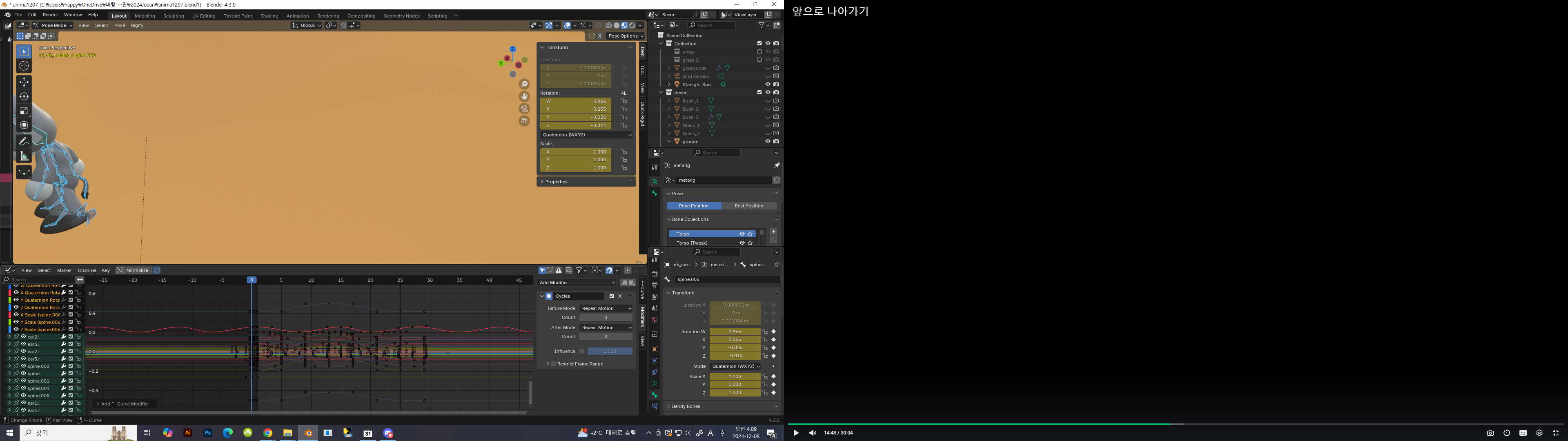Toggle visibility of Torso bone collection

click(742, 234)
